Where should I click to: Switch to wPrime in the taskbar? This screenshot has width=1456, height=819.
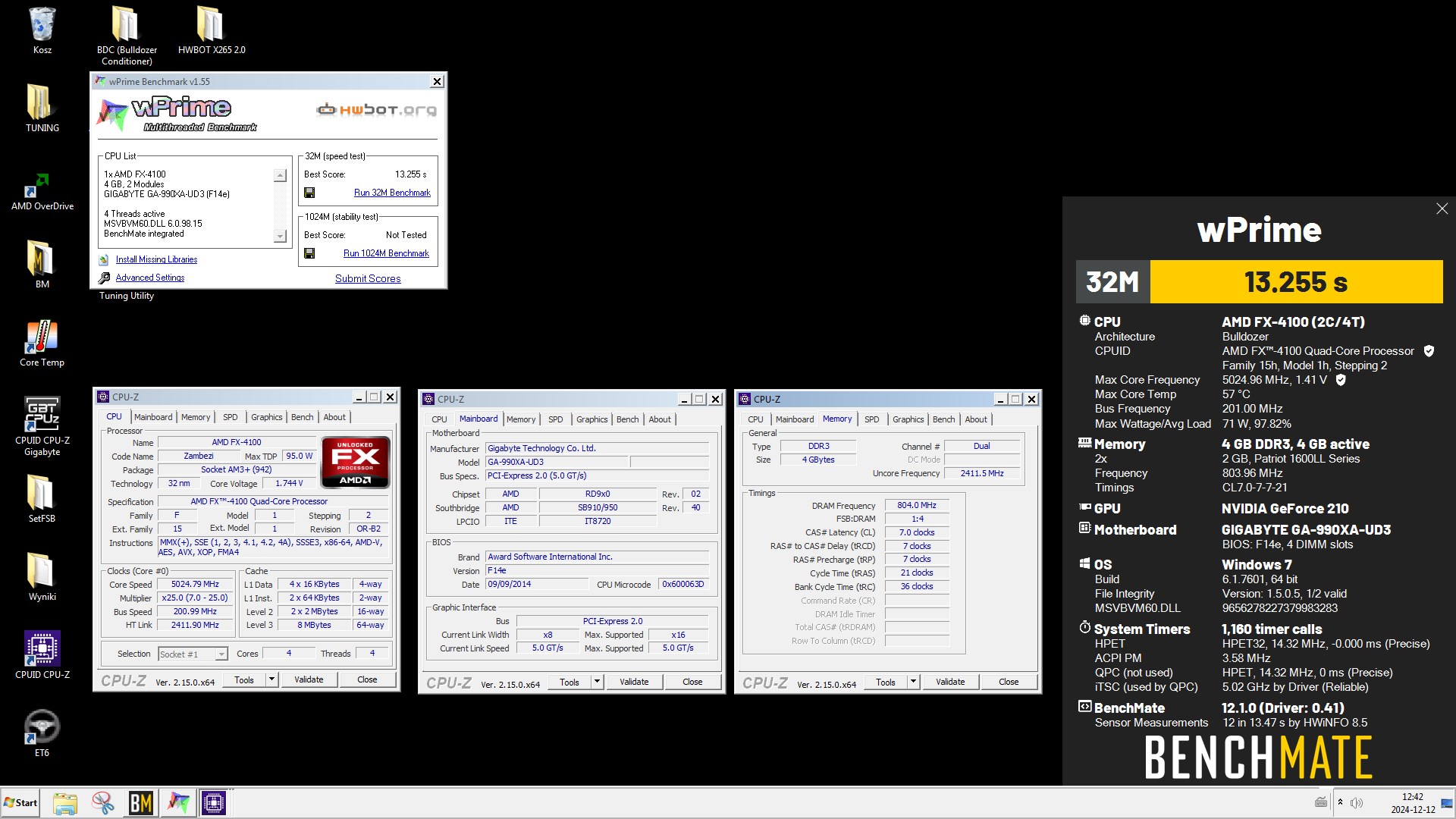click(x=179, y=802)
